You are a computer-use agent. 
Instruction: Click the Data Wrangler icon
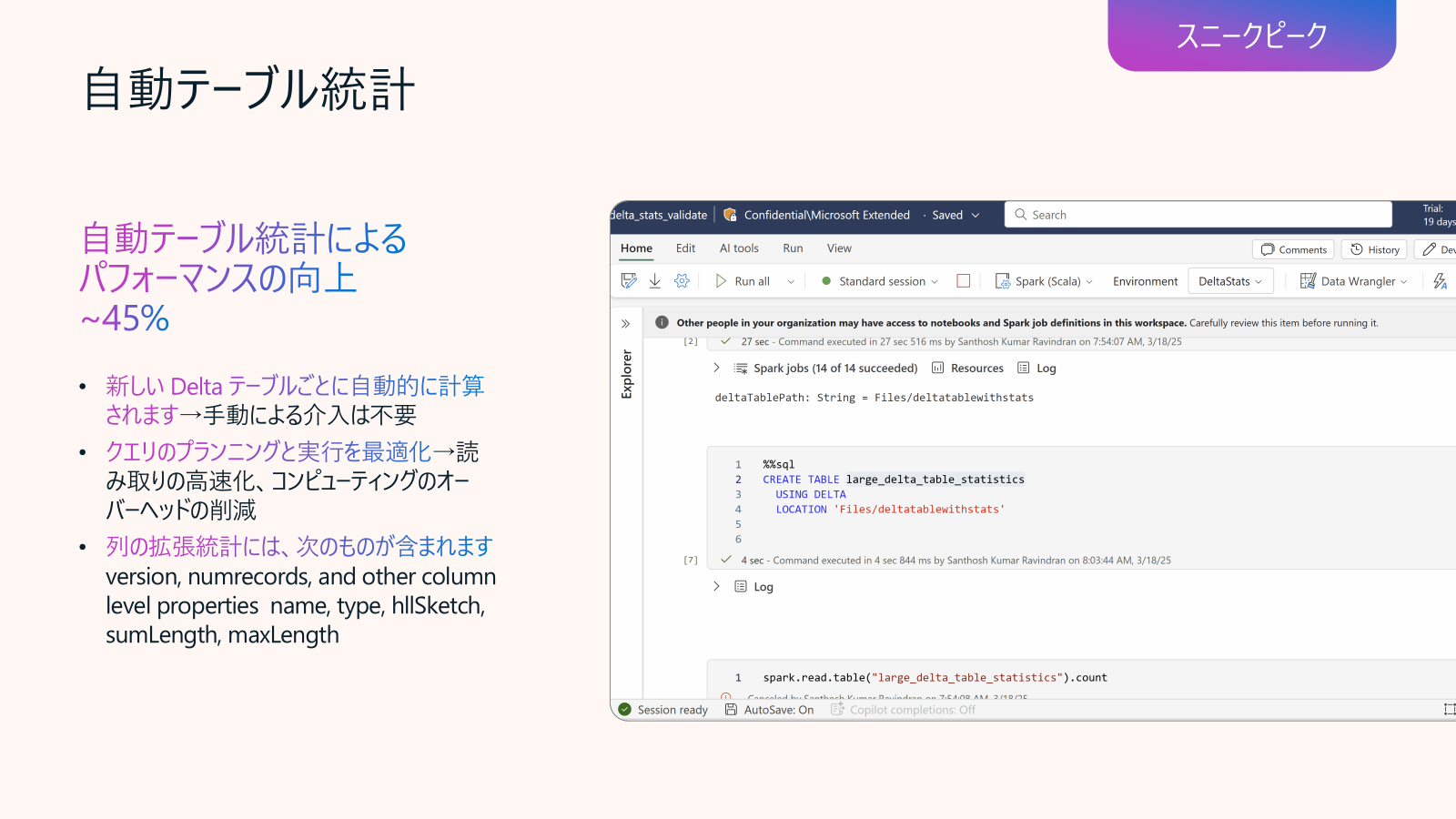coord(1308,281)
